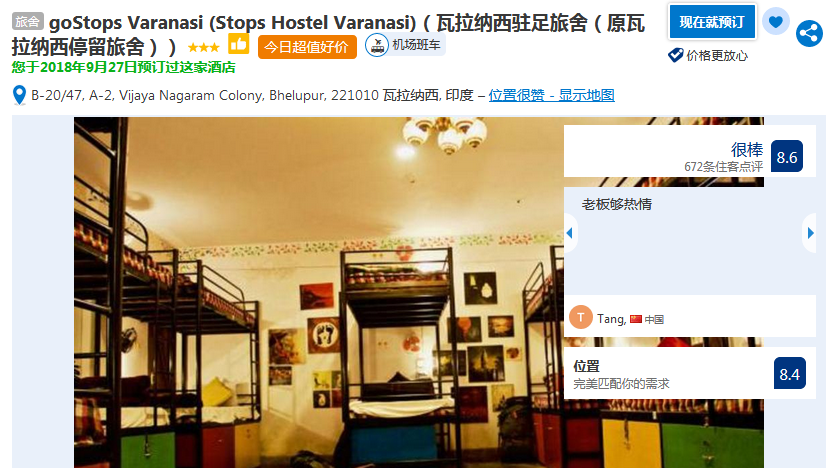Show next review with right arrow
Screen dimensions: 832x468
[x=810, y=233]
